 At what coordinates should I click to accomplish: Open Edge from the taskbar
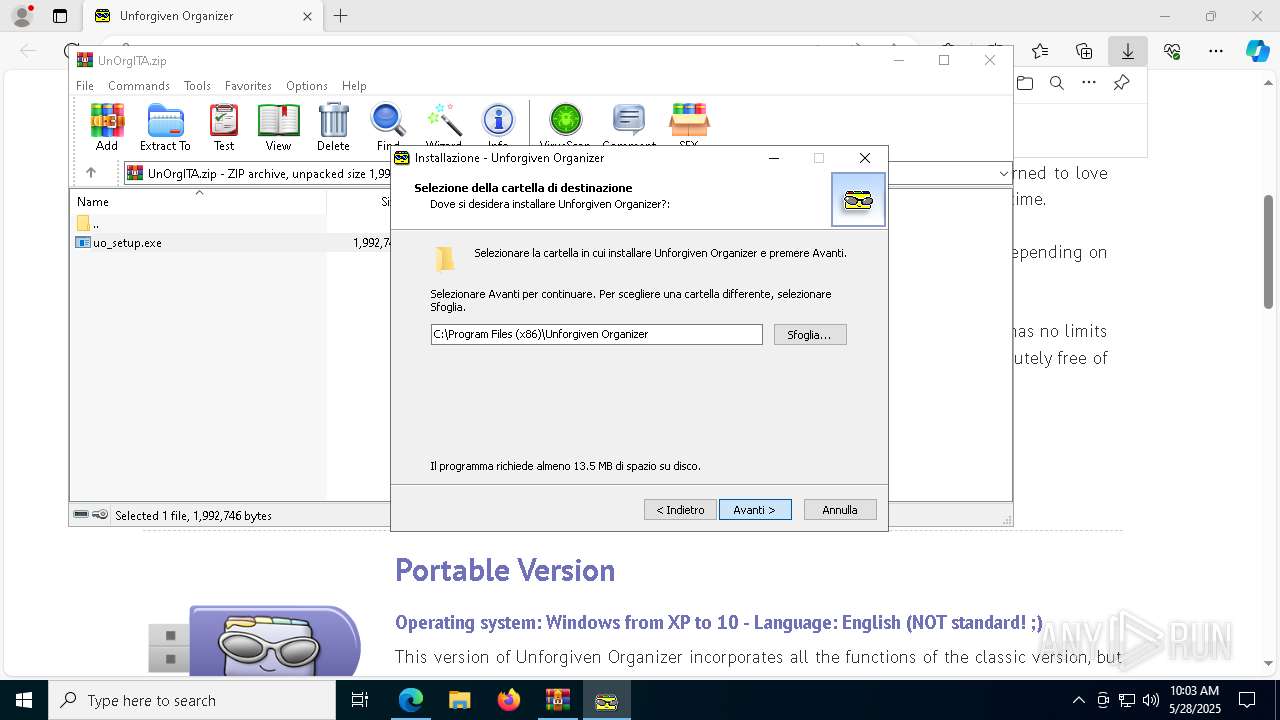pyautogui.click(x=411, y=700)
